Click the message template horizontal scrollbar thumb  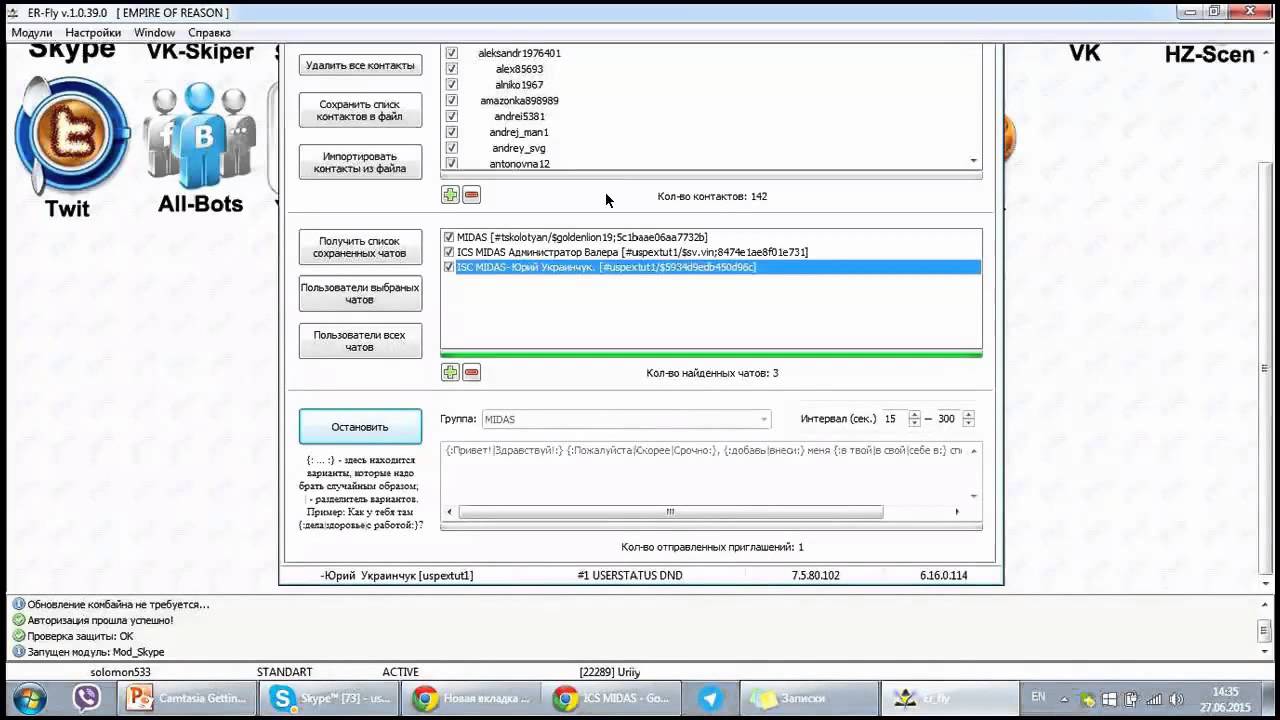click(x=670, y=512)
